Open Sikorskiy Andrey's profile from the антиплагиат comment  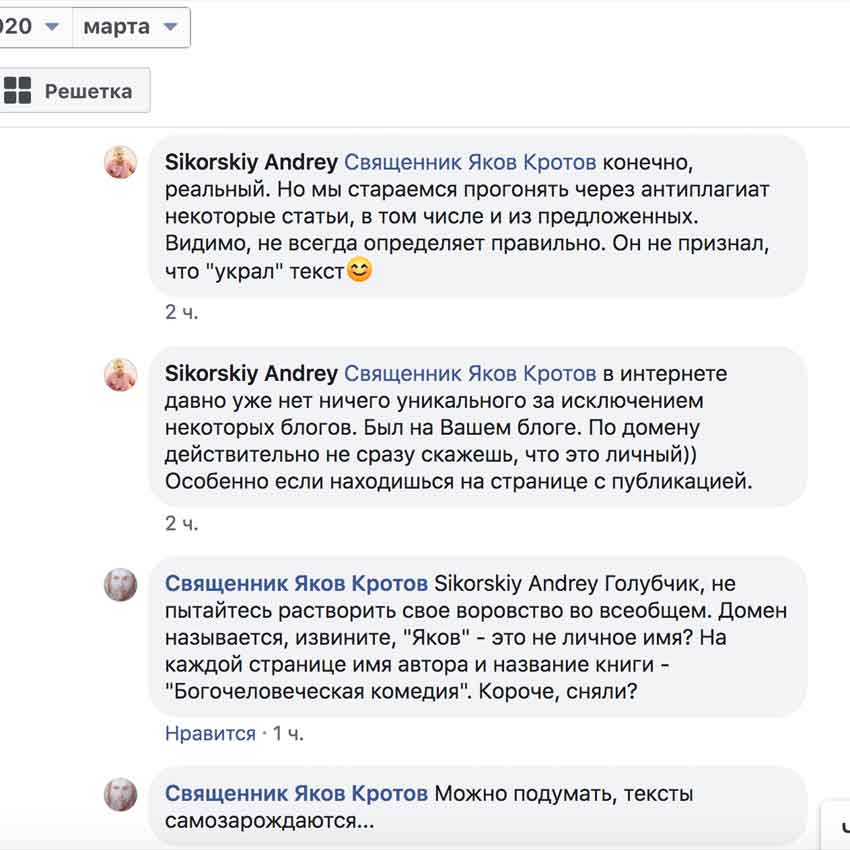point(251,162)
